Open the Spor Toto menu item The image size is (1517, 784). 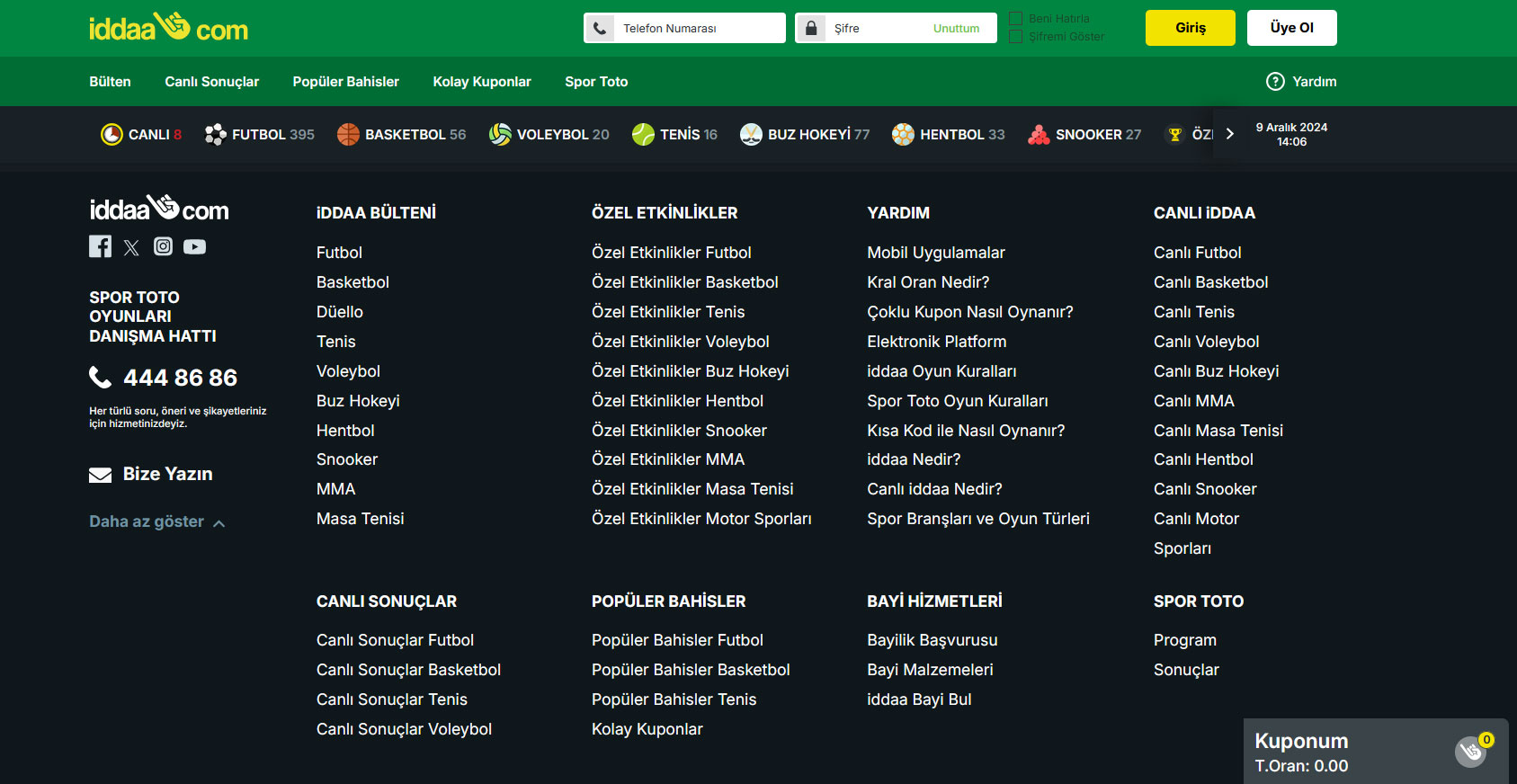596,82
